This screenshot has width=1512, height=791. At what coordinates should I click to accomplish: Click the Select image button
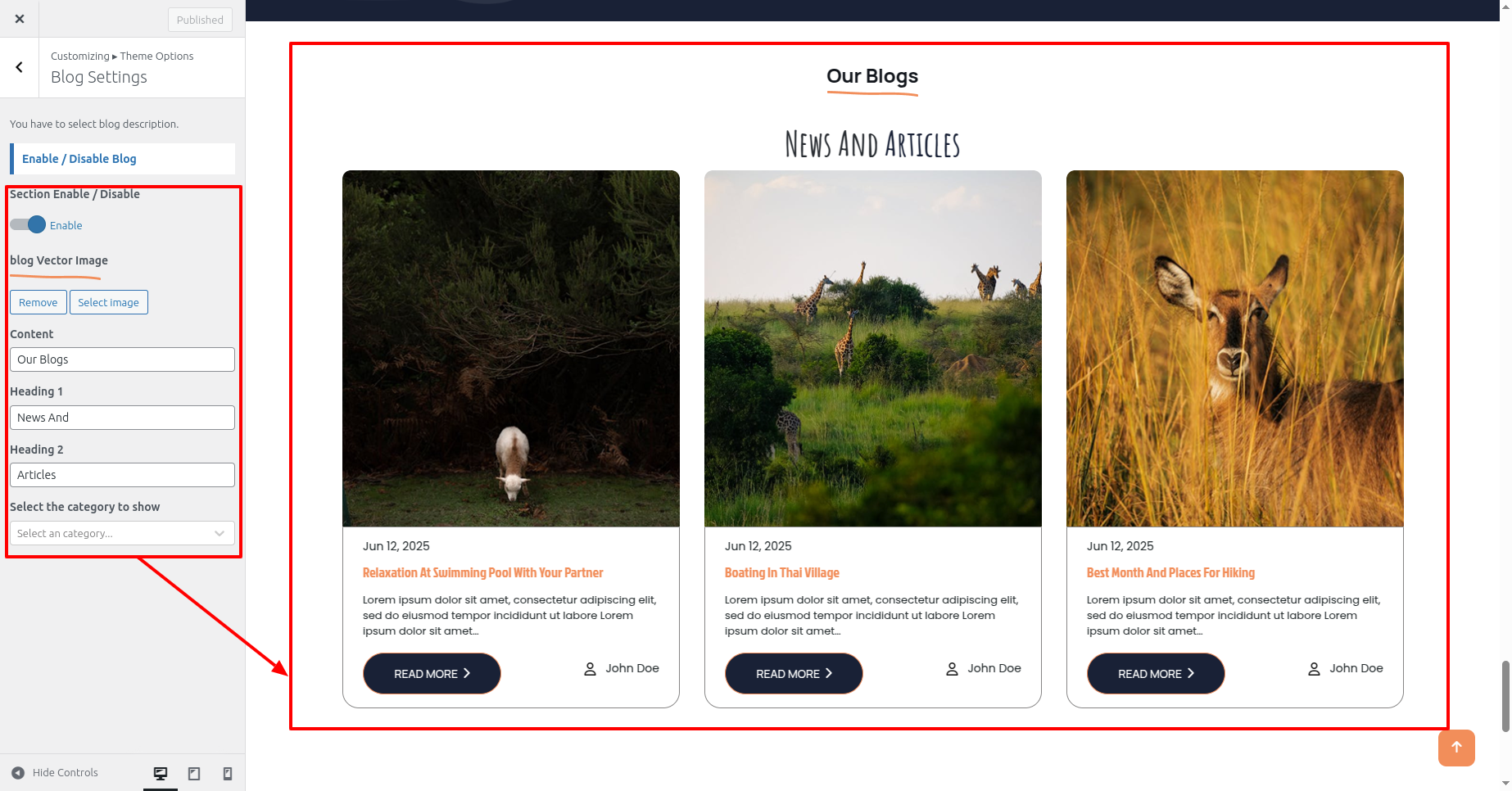tap(109, 302)
